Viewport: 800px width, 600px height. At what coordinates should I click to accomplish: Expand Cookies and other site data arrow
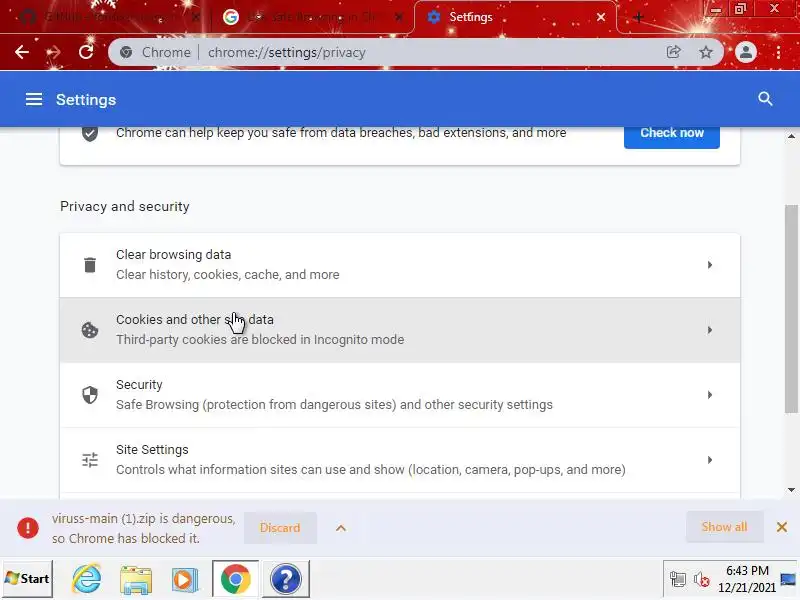click(710, 330)
